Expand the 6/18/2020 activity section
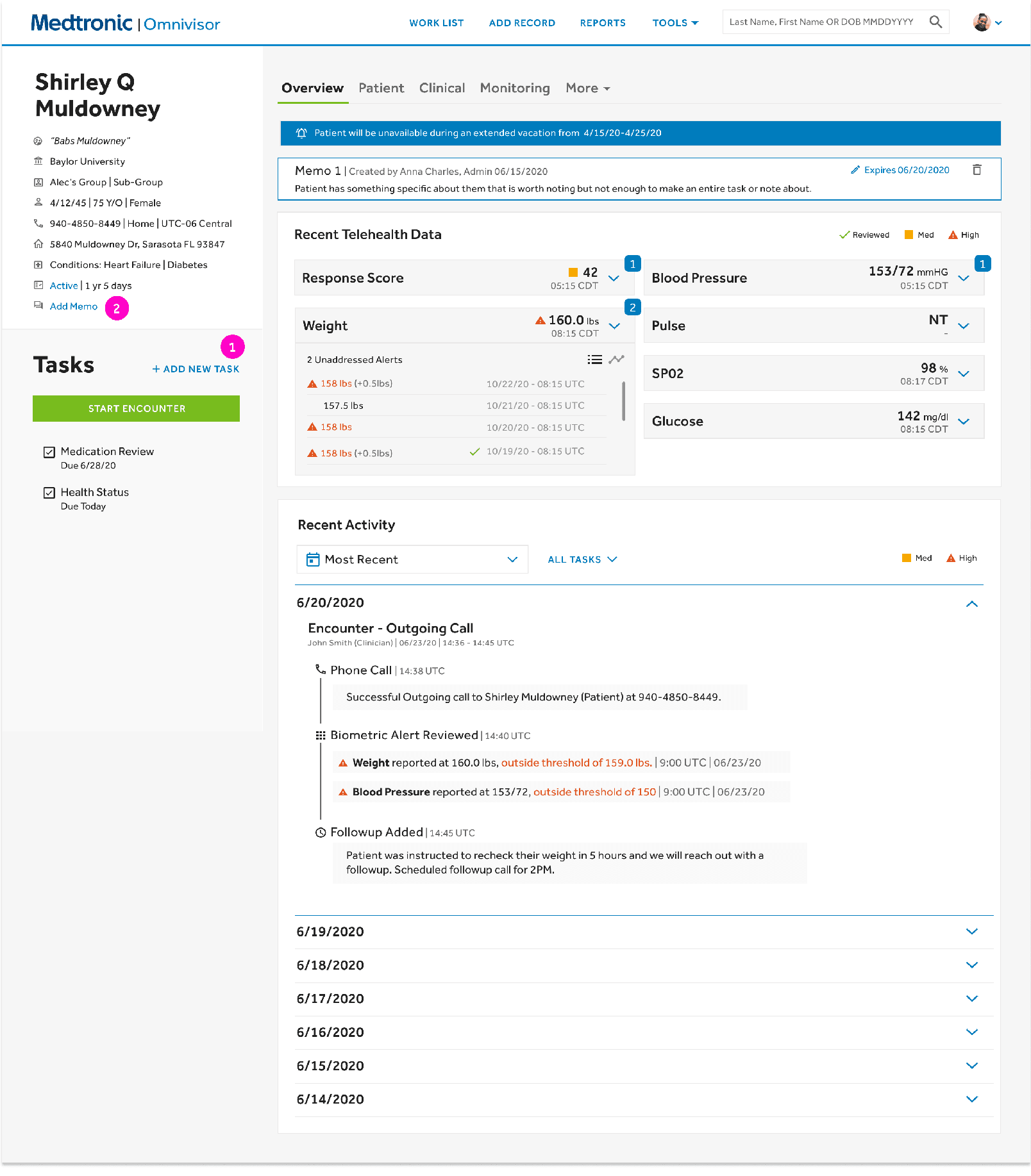Viewport: 1031px width, 1176px height. pos(972,965)
